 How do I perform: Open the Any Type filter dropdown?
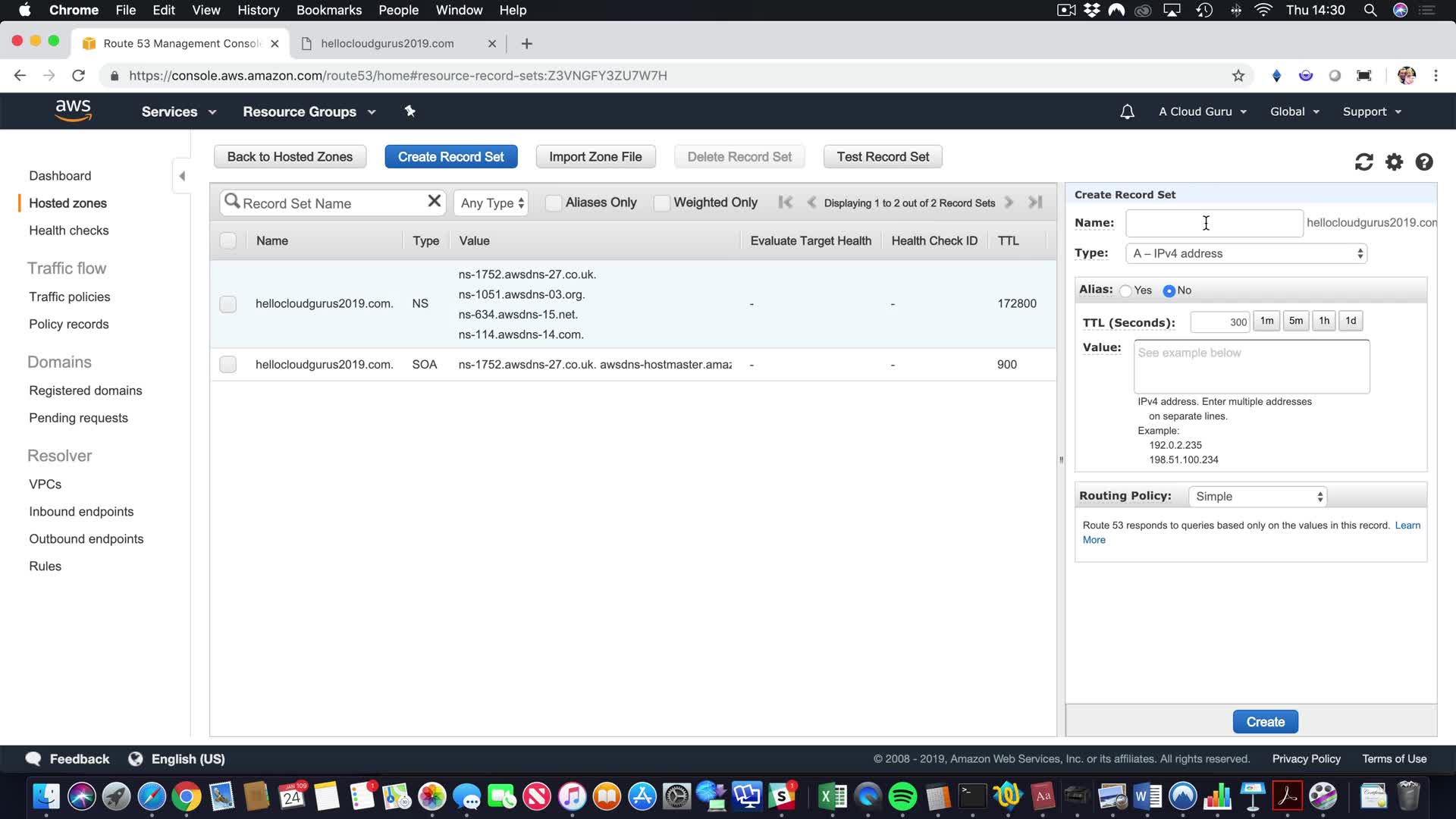492,202
